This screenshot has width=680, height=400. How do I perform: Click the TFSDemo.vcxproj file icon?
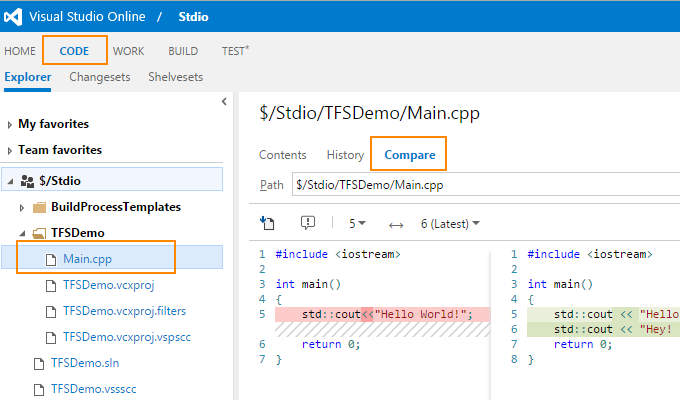tap(51, 285)
